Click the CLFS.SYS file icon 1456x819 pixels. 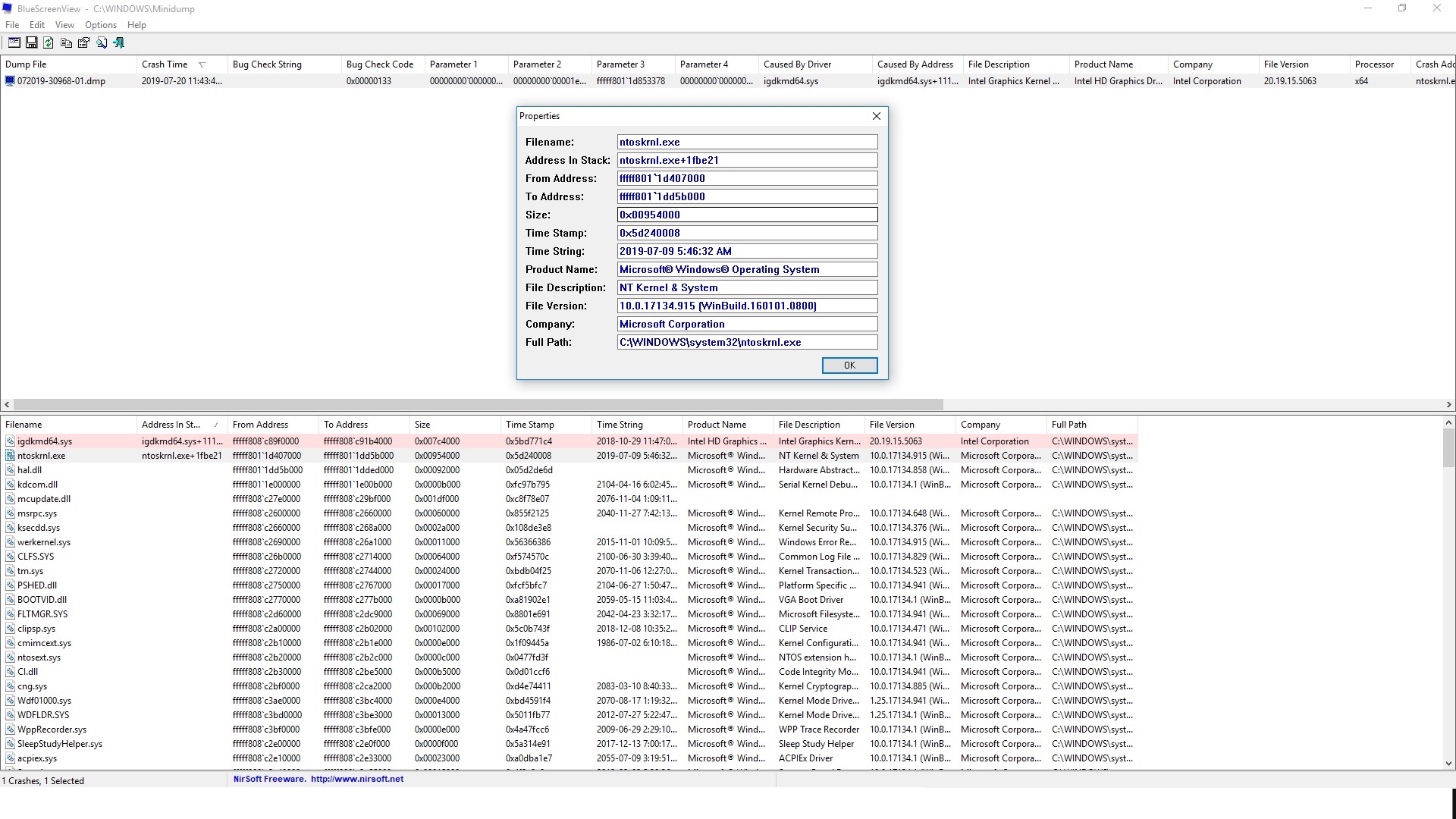pos(10,557)
